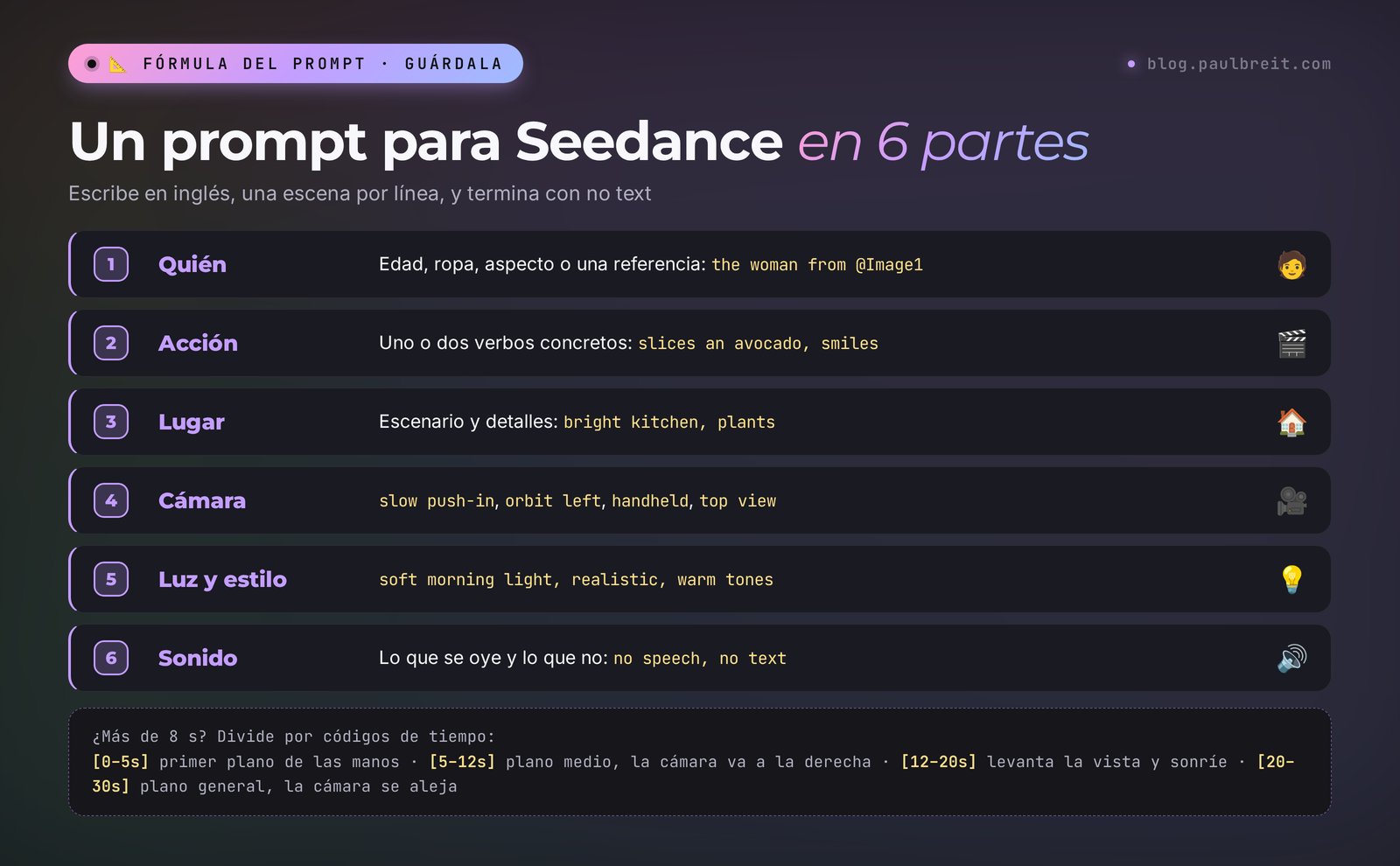Click the house icon in the Lugar row

click(x=1291, y=422)
